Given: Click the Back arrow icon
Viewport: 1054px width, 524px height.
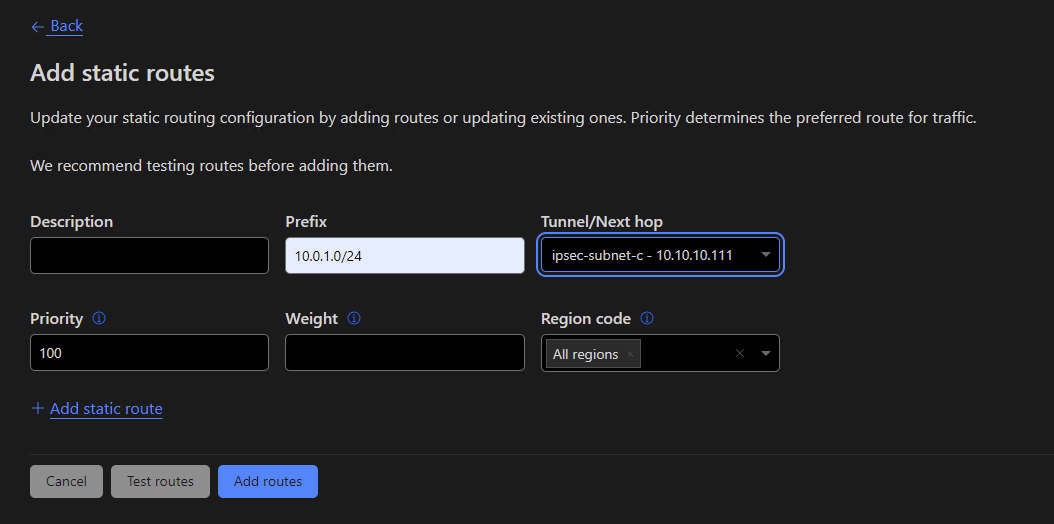Looking at the screenshot, I should 38,27.
